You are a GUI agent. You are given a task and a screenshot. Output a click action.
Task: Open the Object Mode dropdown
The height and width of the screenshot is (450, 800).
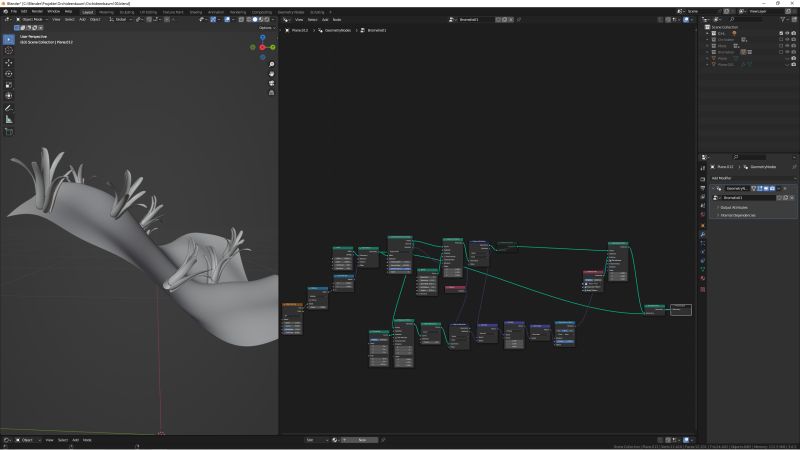(30, 19)
